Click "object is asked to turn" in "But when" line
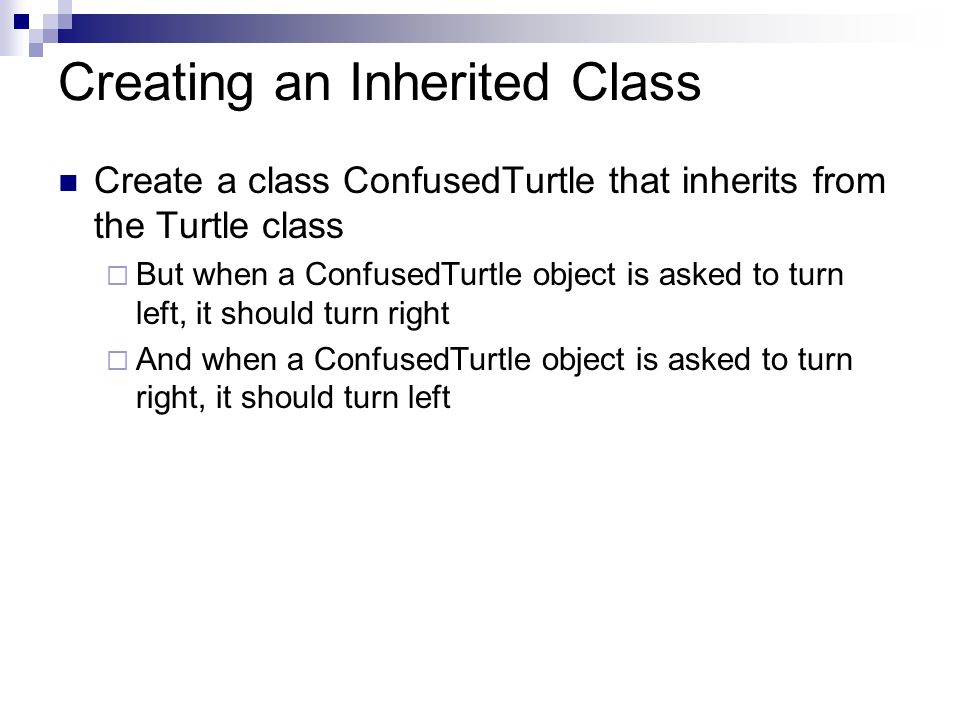 (688, 276)
